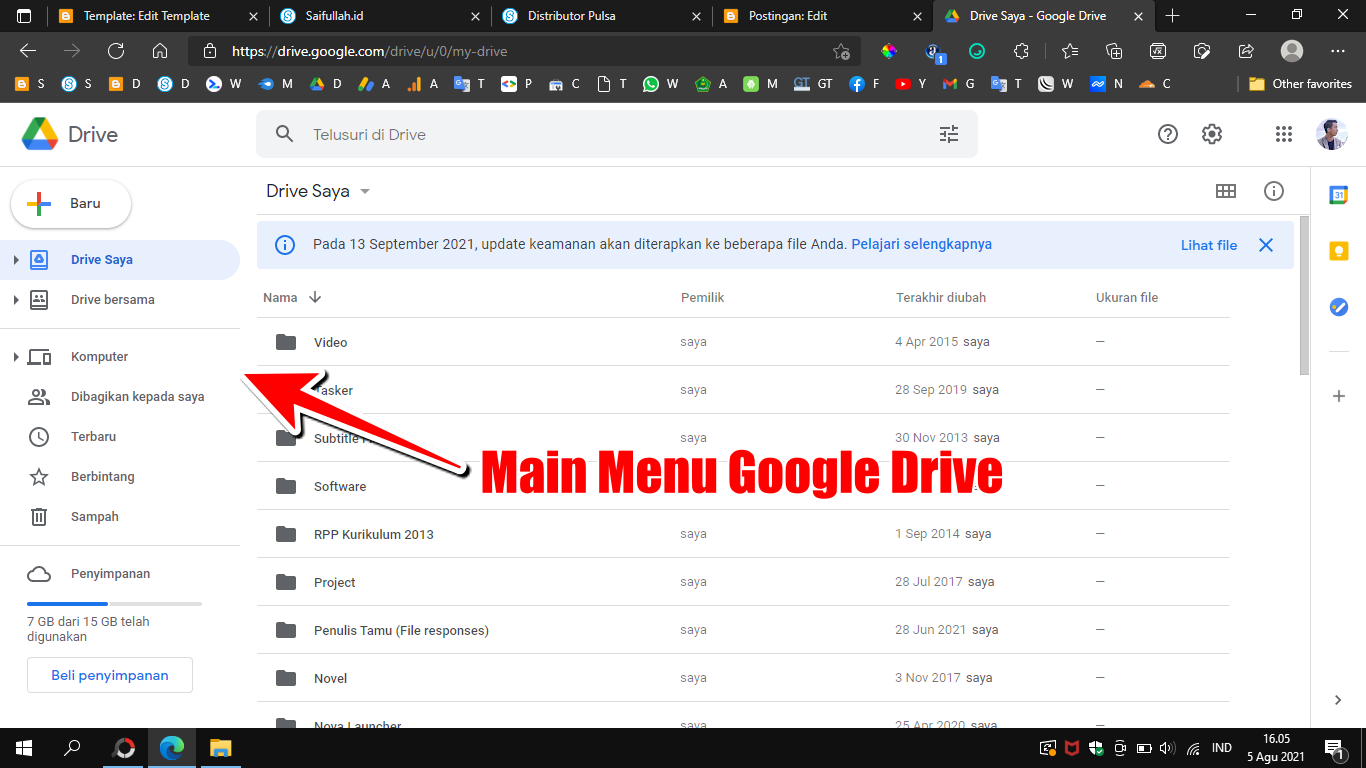Expand the Drive Saya tree arrow

pos(16,260)
